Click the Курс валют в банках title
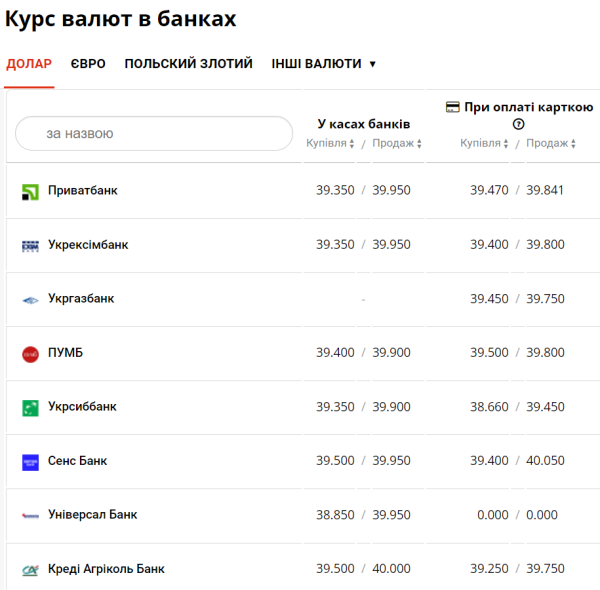This screenshot has width=600, height=590. pos(121,18)
